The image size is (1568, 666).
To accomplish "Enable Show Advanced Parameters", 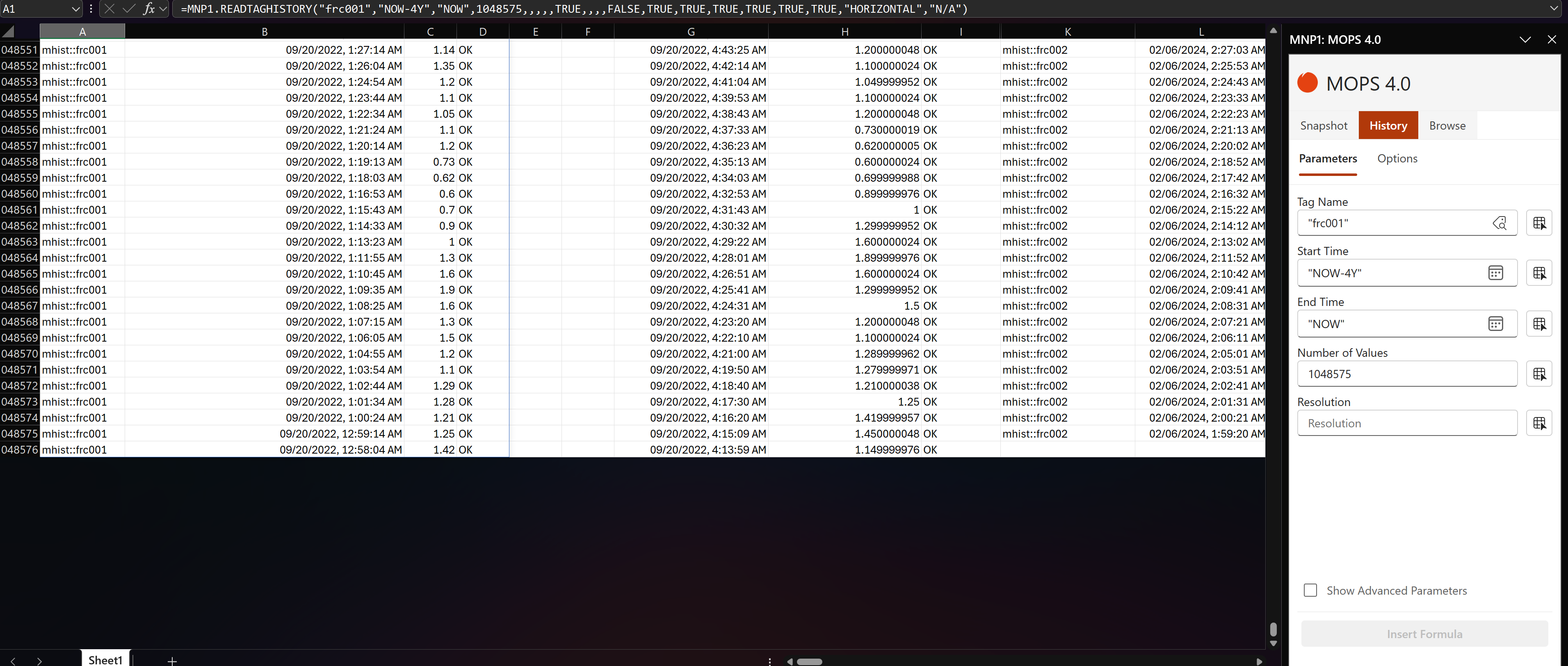I will pos(1310,590).
